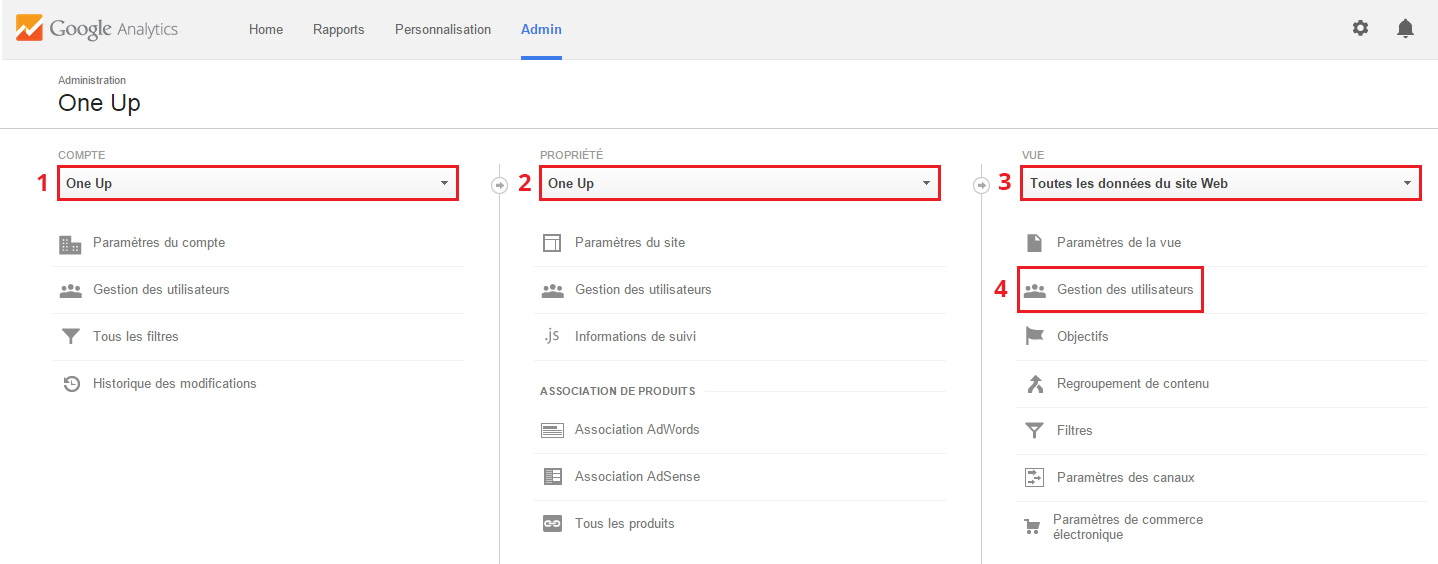Open Filtres in the Vue column
1438x564 pixels.
pos(1075,431)
